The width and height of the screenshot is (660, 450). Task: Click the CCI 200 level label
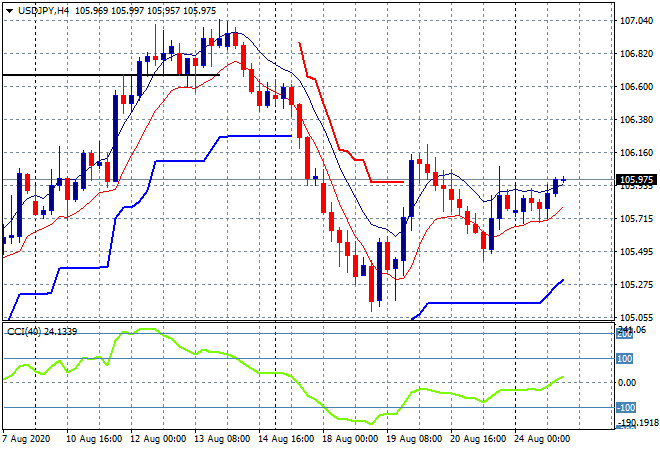[x=624, y=334]
